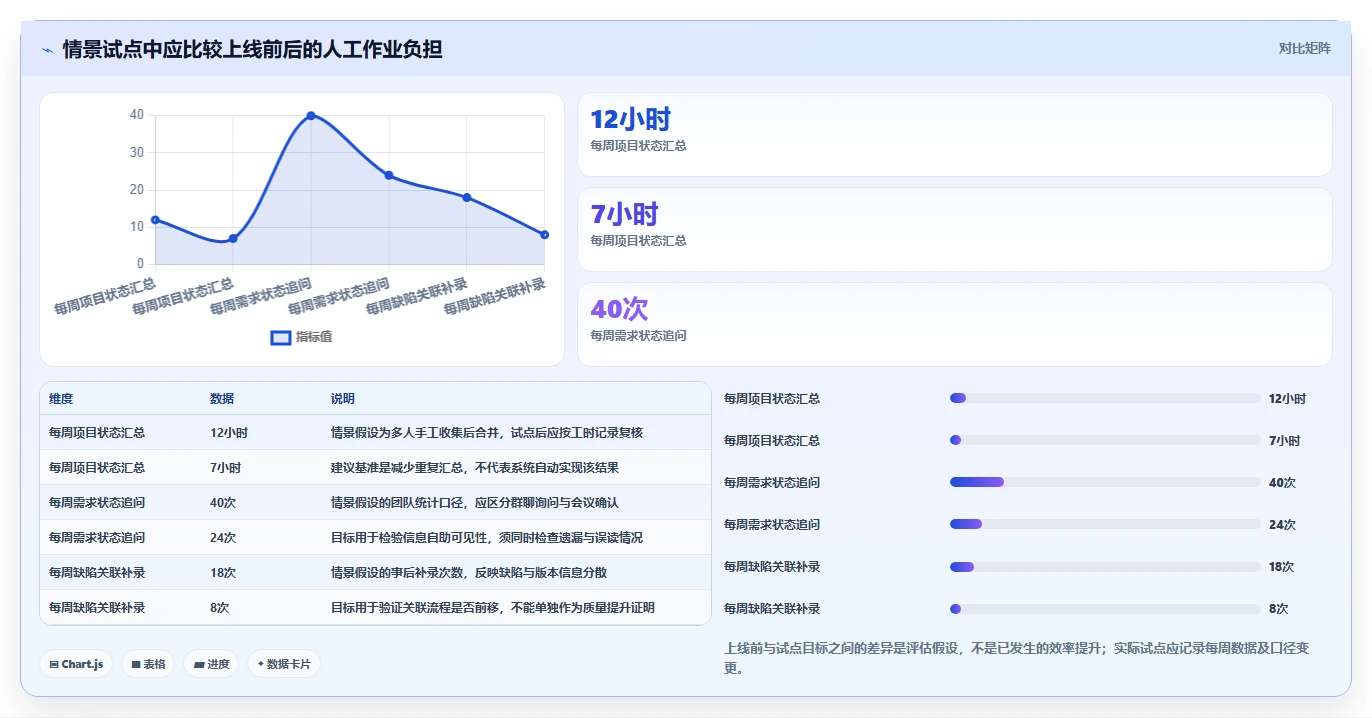Click the progress bar labeled 40次

click(1105, 482)
